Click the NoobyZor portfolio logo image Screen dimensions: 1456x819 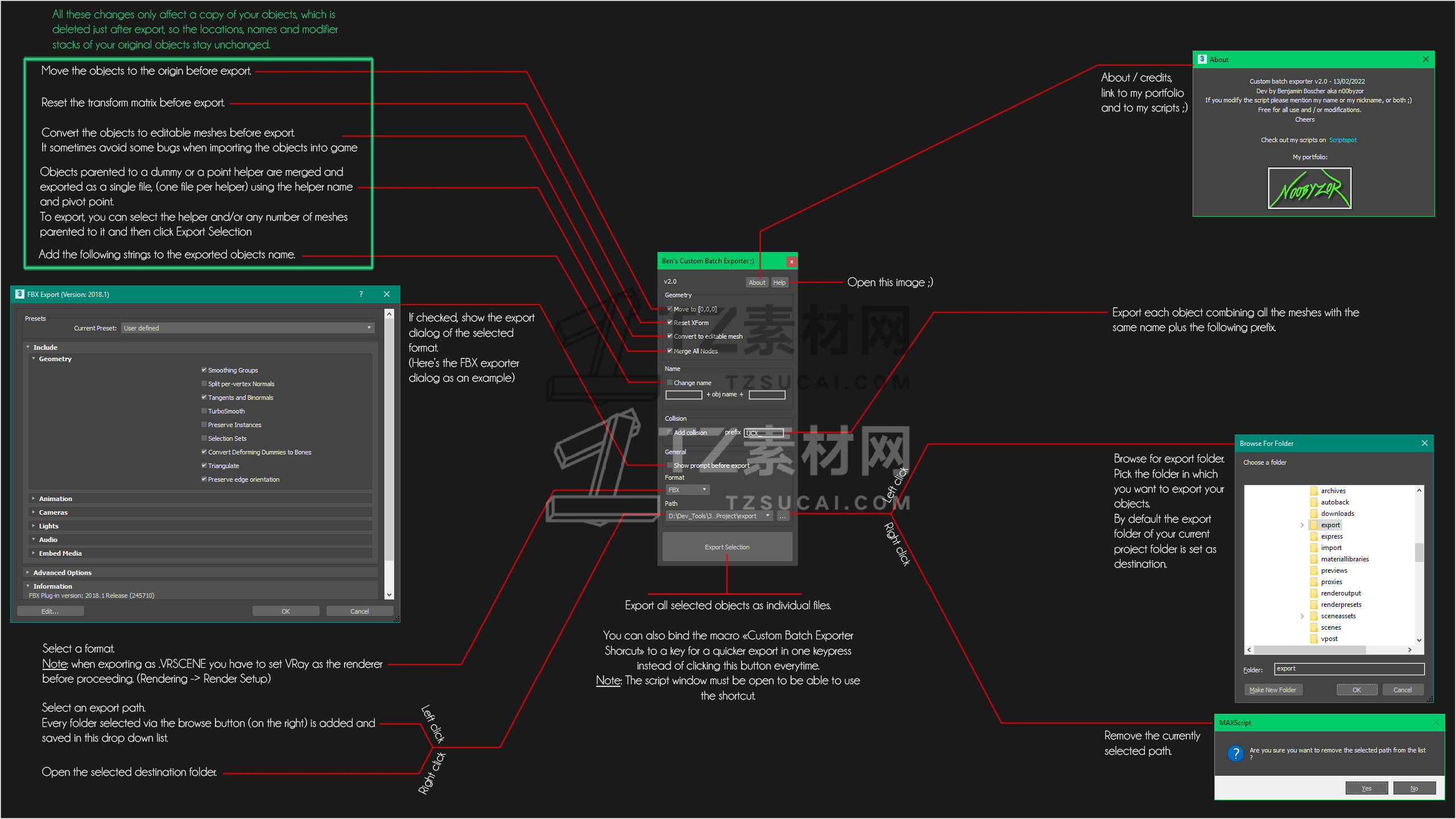1309,188
